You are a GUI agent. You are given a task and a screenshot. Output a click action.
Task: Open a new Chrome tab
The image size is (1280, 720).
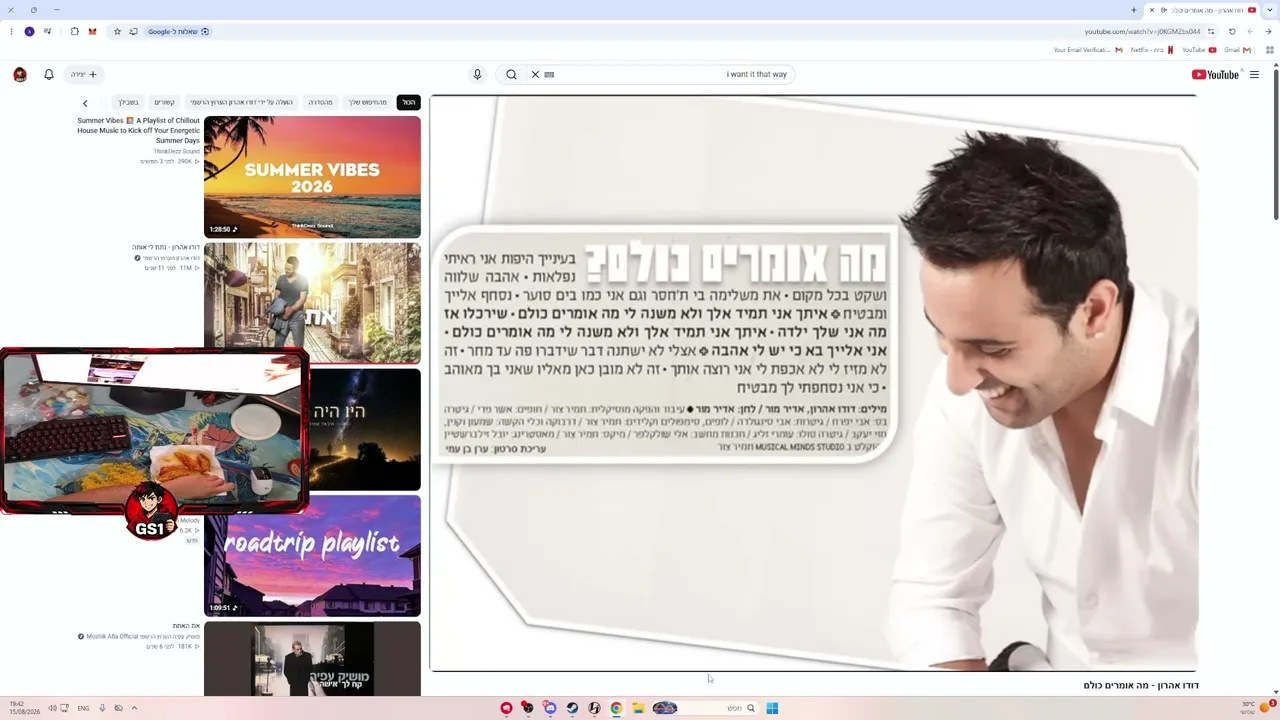pyautogui.click(x=1134, y=10)
